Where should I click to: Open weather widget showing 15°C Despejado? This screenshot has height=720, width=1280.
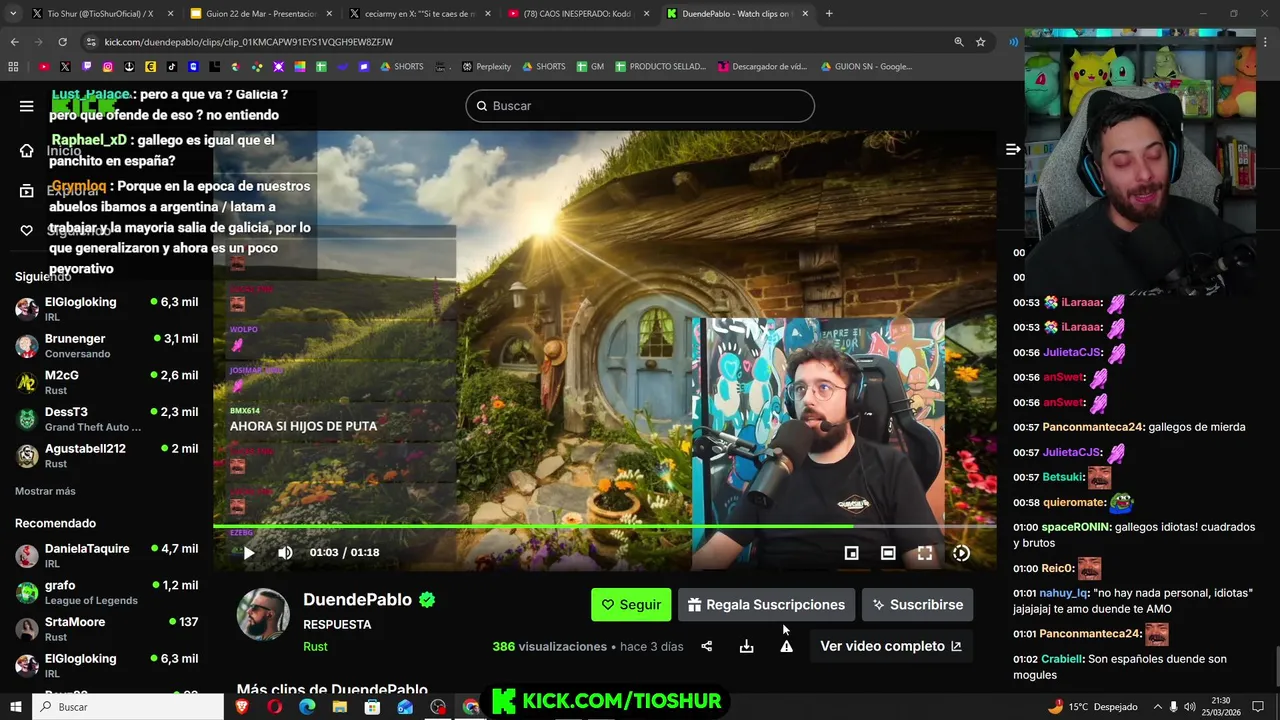tap(1092, 707)
